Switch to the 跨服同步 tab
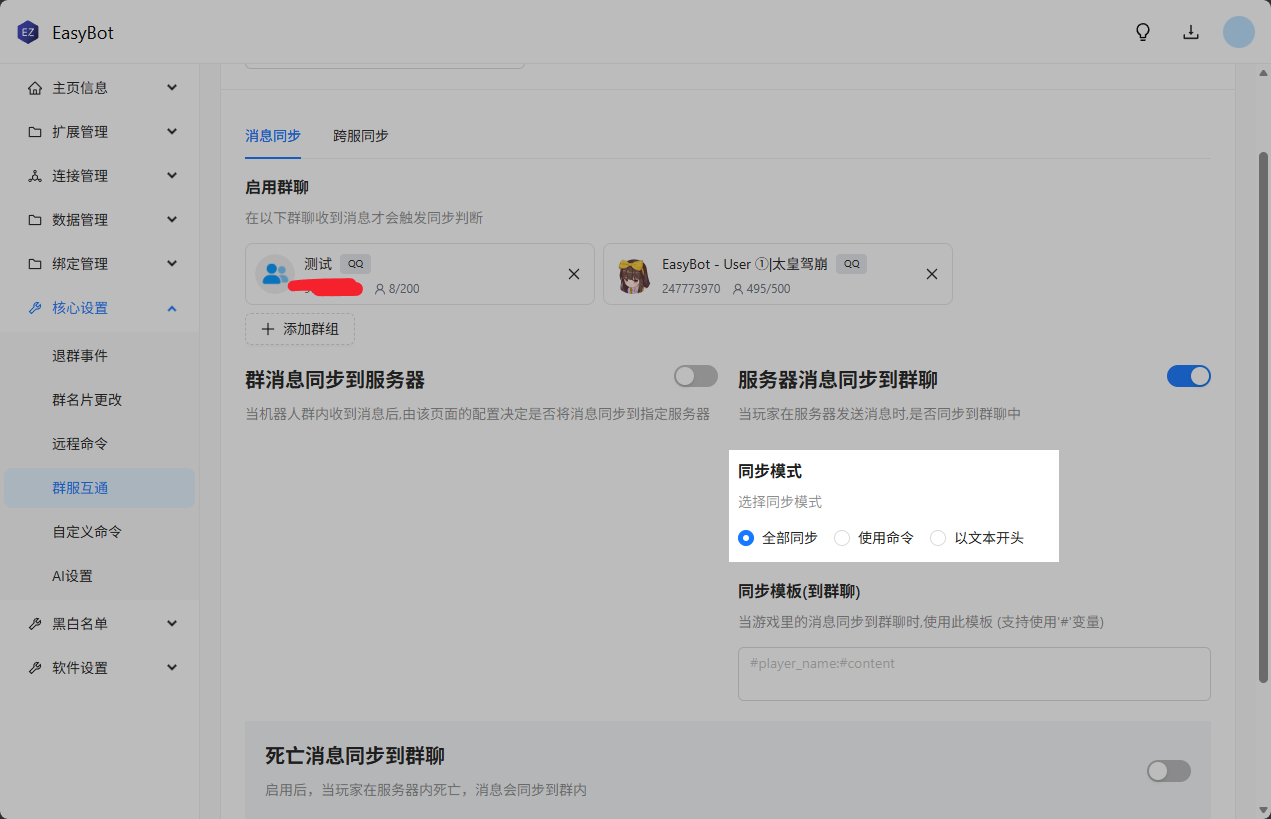 361,136
